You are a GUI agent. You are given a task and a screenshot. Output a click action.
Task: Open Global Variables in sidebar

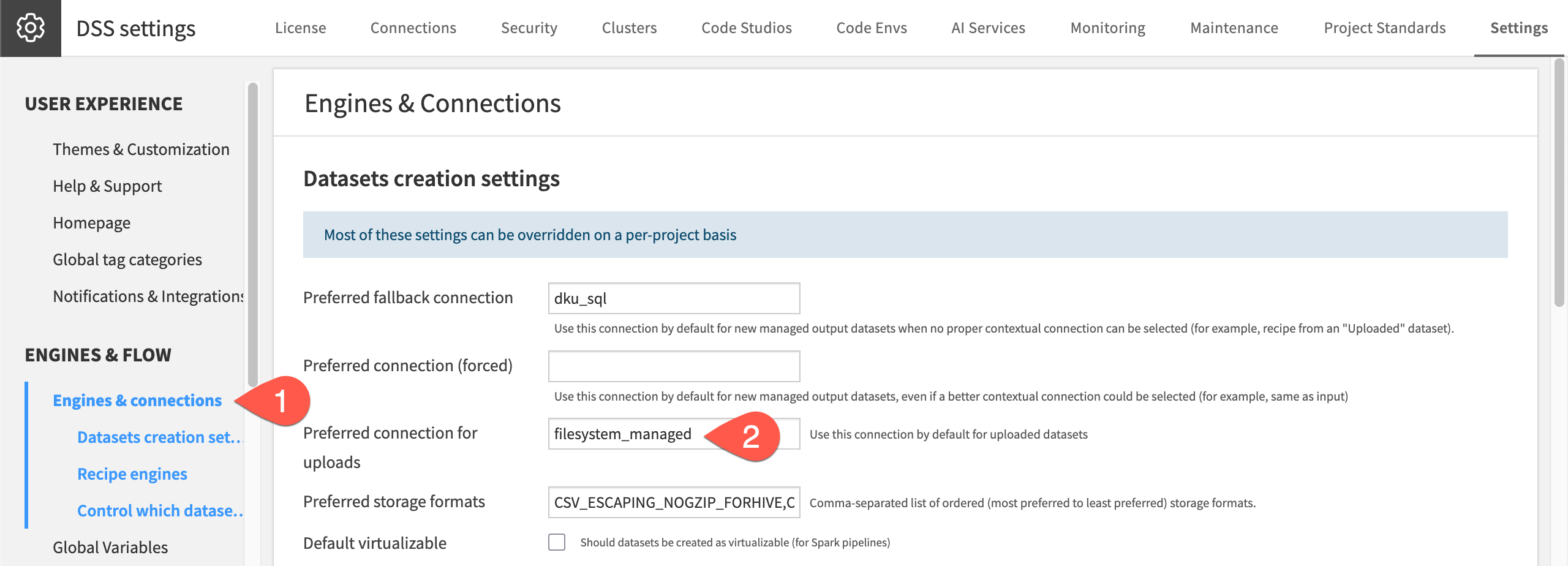point(110,548)
